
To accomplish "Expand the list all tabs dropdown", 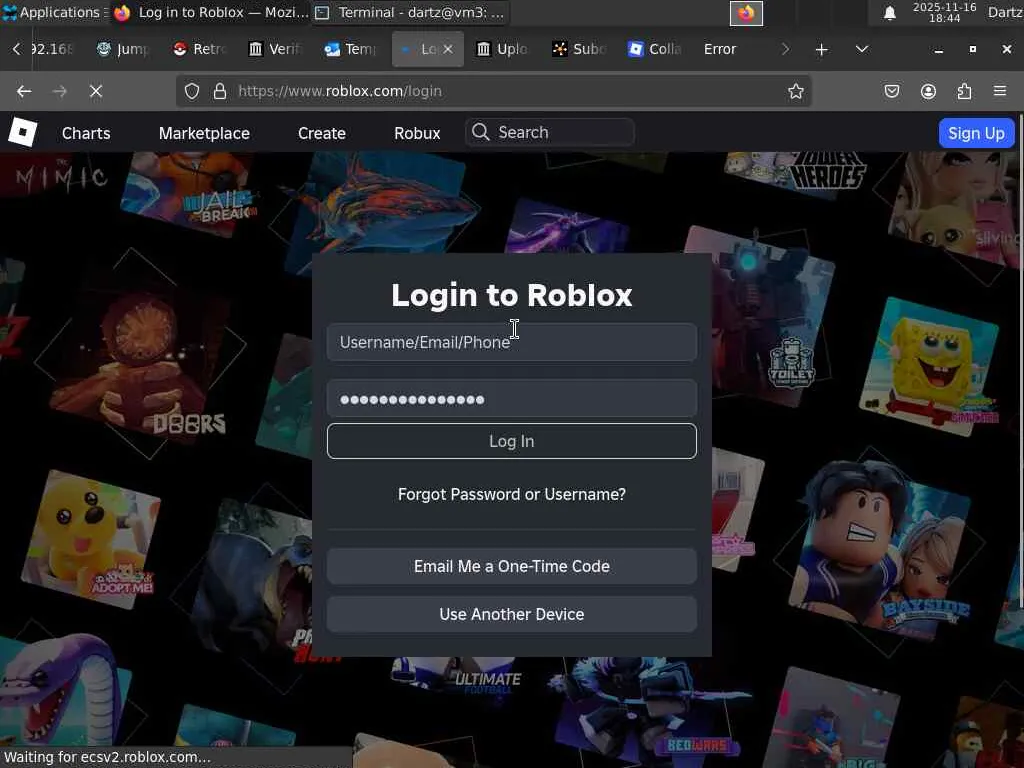I will click(862, 49).
